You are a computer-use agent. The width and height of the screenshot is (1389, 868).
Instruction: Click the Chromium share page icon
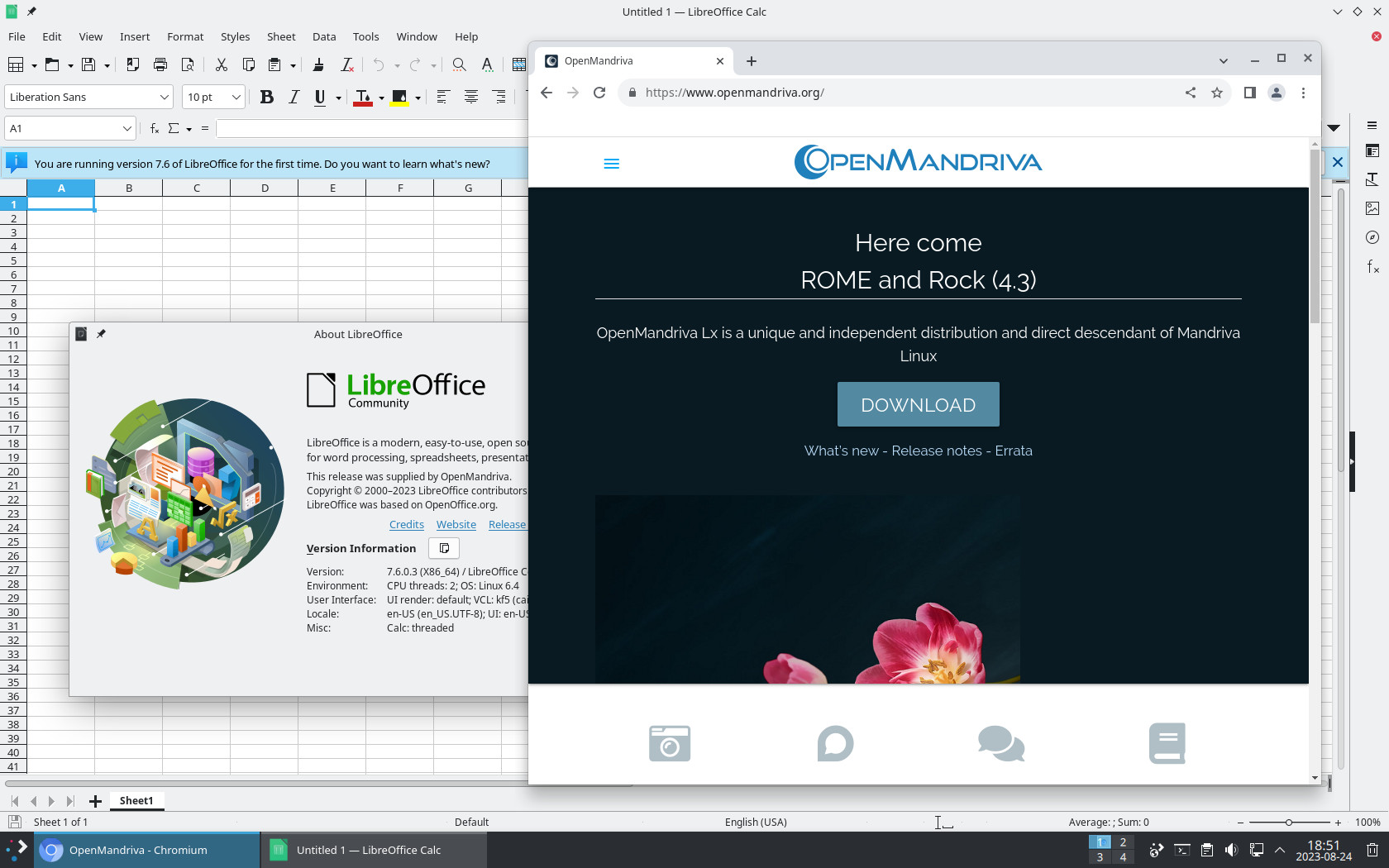pyautogui.click(x=1191, y=93)
